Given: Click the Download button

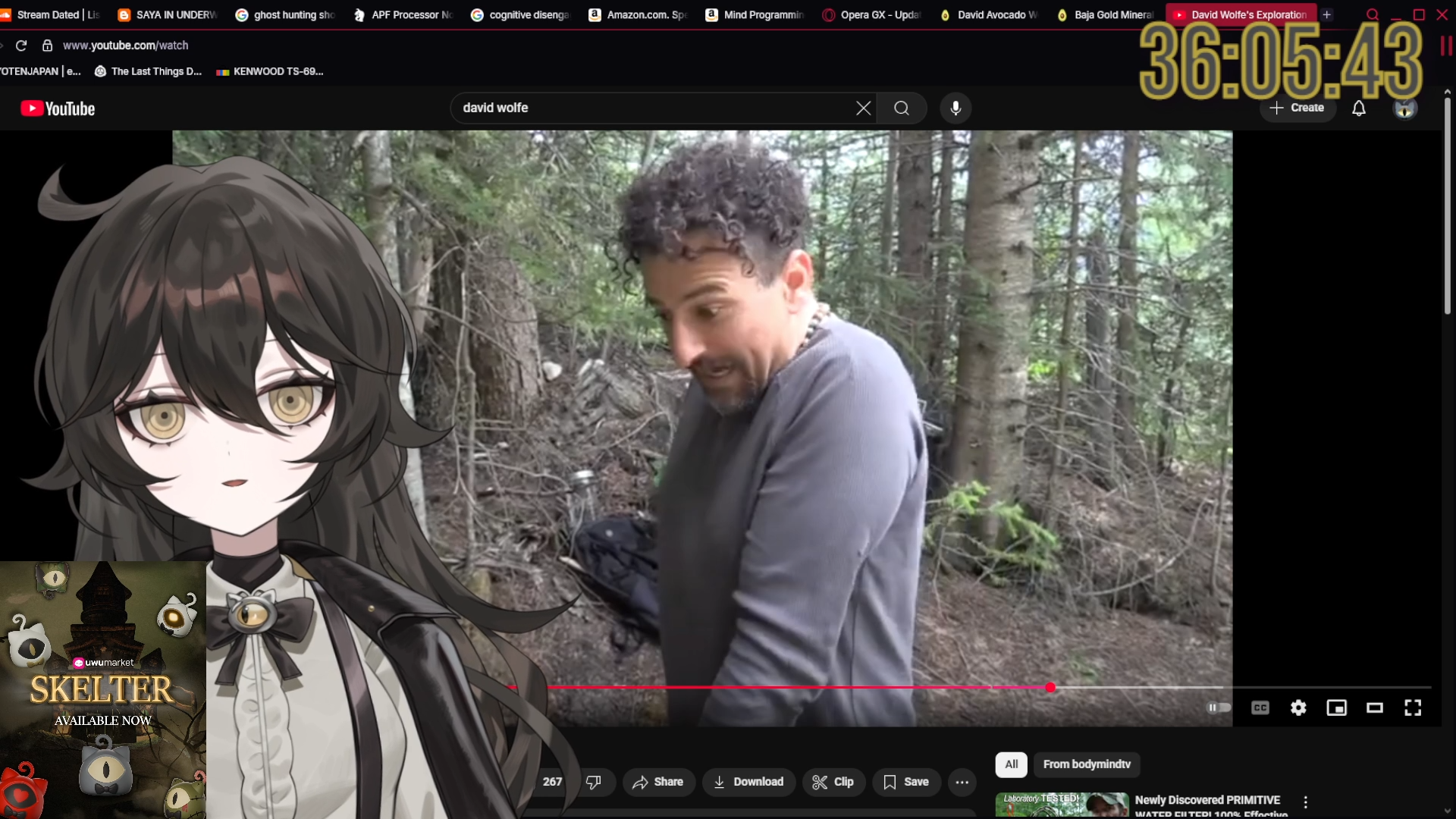Looking at the screenshot, I should [748, 782].
